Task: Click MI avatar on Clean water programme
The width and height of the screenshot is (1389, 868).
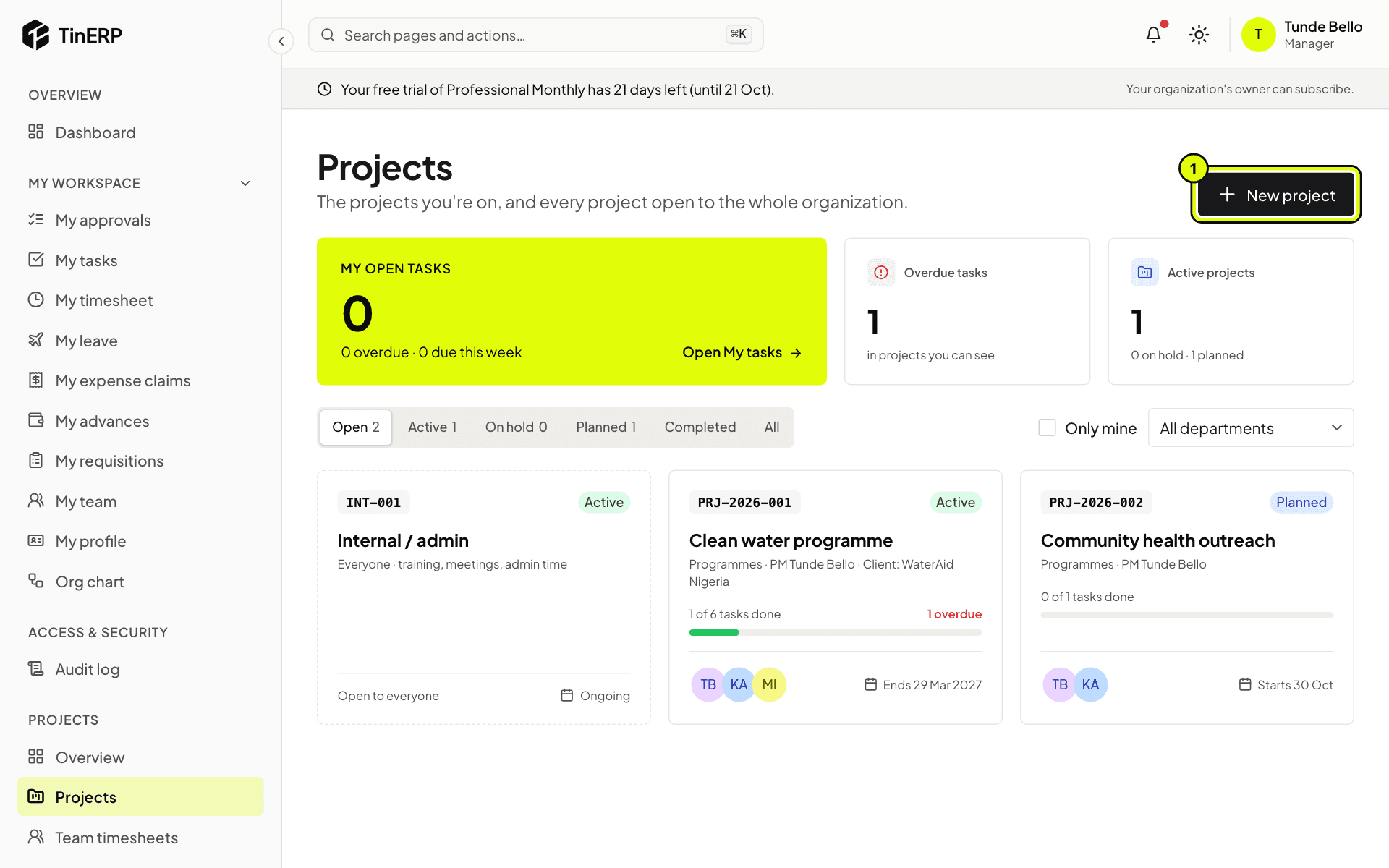Action: pyautogui.click(x=769, y=684)
